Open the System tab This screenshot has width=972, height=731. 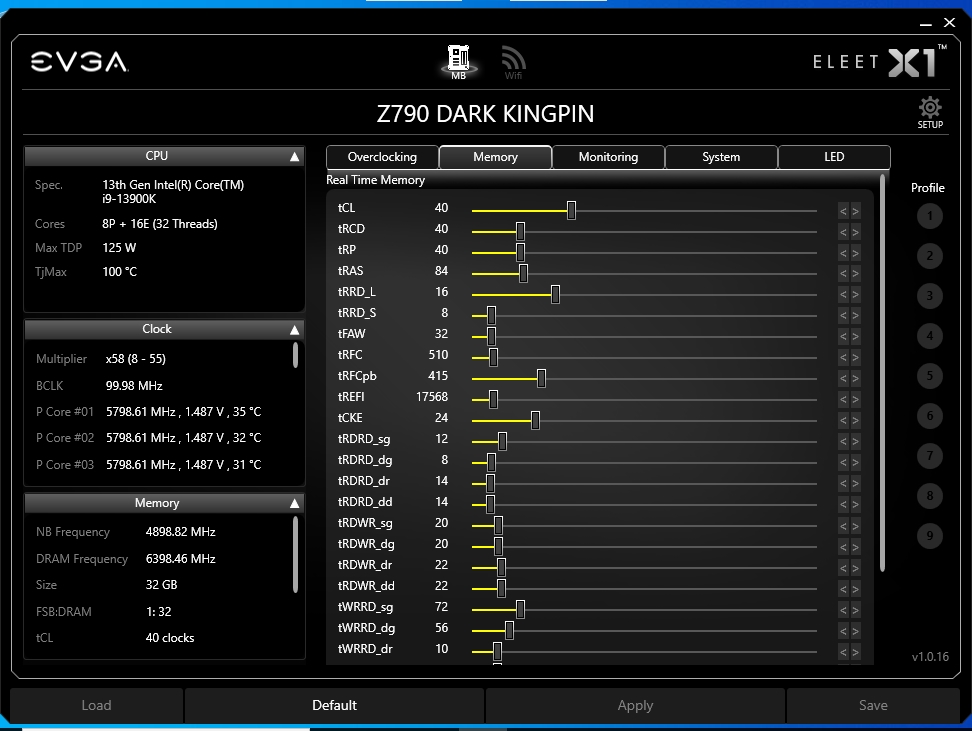click(x=721, y=157)
